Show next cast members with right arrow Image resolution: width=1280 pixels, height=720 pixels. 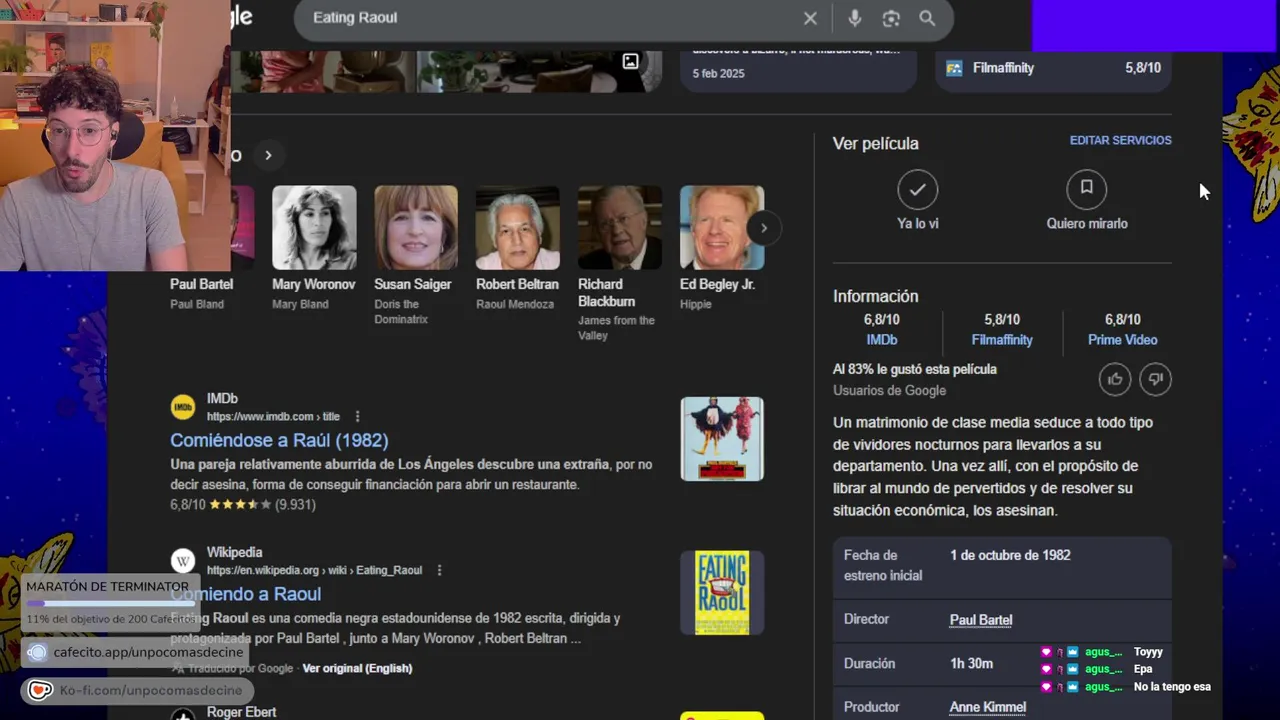click(x=763, y=228)
